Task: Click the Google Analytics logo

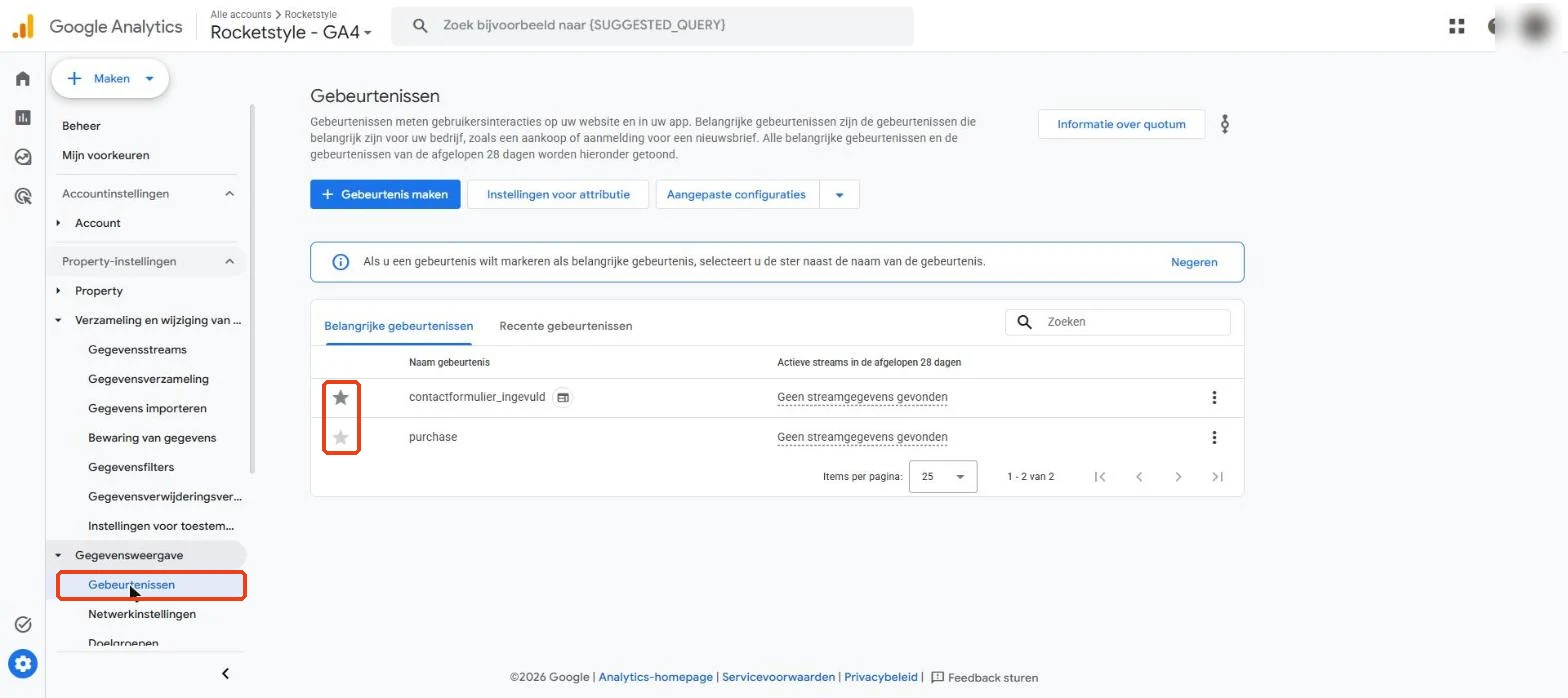Action: click(x=98, y=27)
